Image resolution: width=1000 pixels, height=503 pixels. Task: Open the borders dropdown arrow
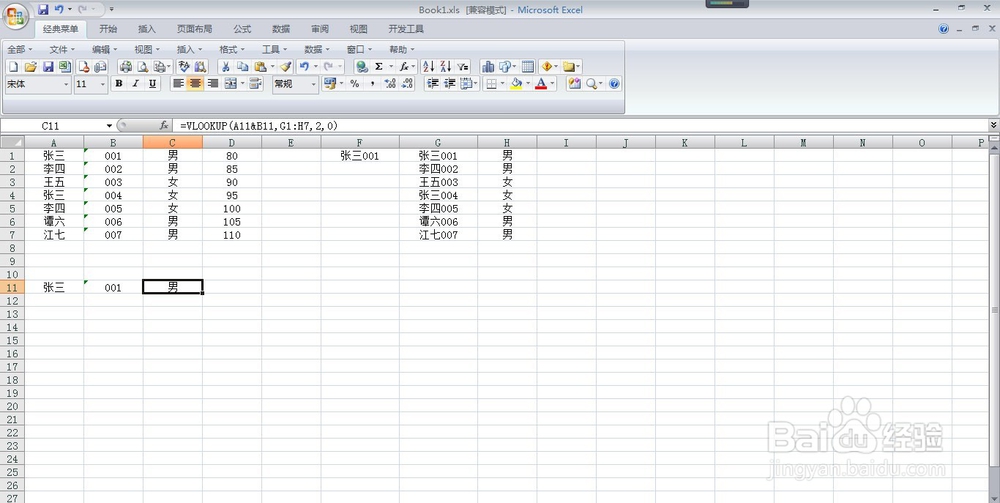coord(502,84)
